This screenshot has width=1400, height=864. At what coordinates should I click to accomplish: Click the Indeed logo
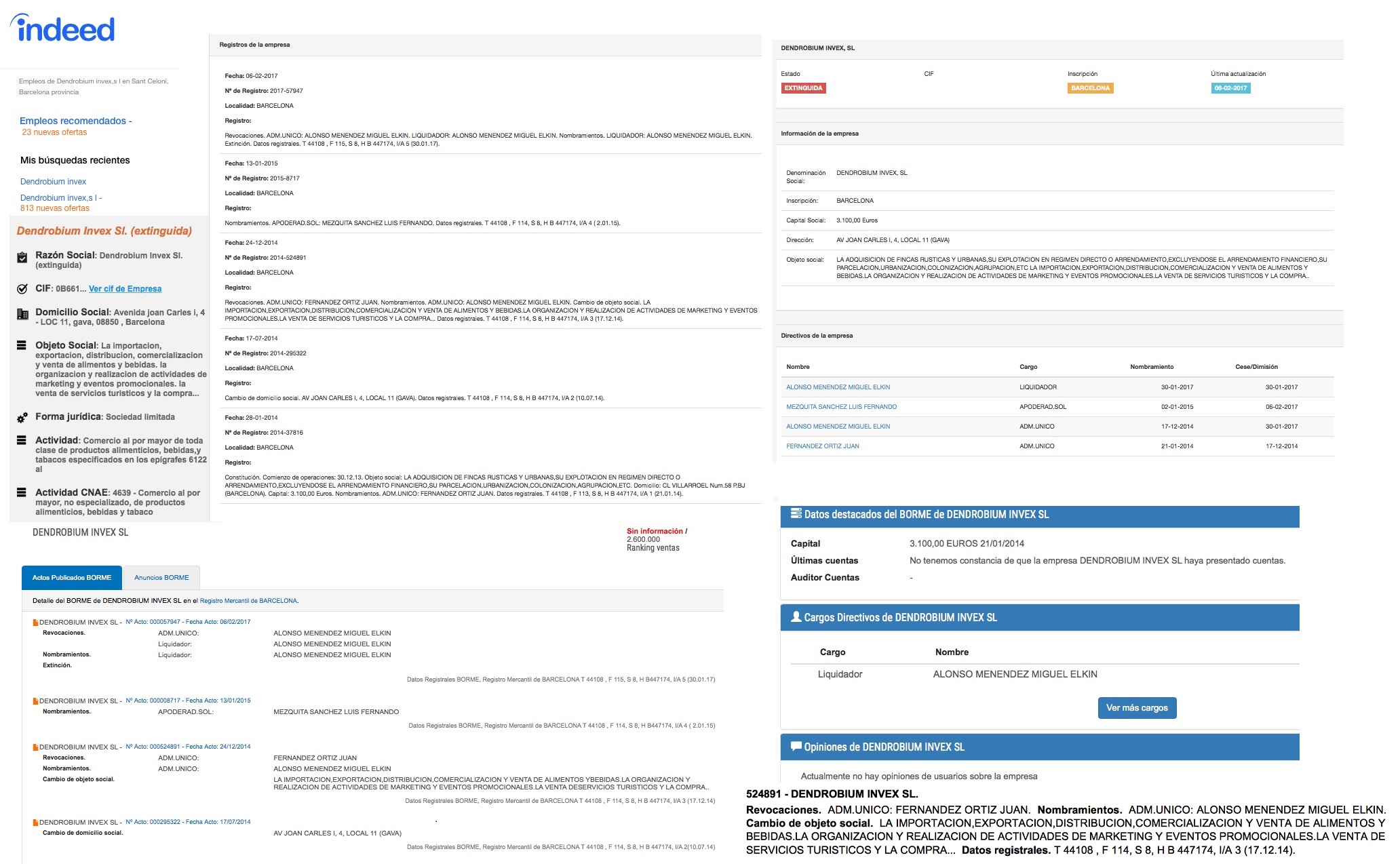[63, 28]
